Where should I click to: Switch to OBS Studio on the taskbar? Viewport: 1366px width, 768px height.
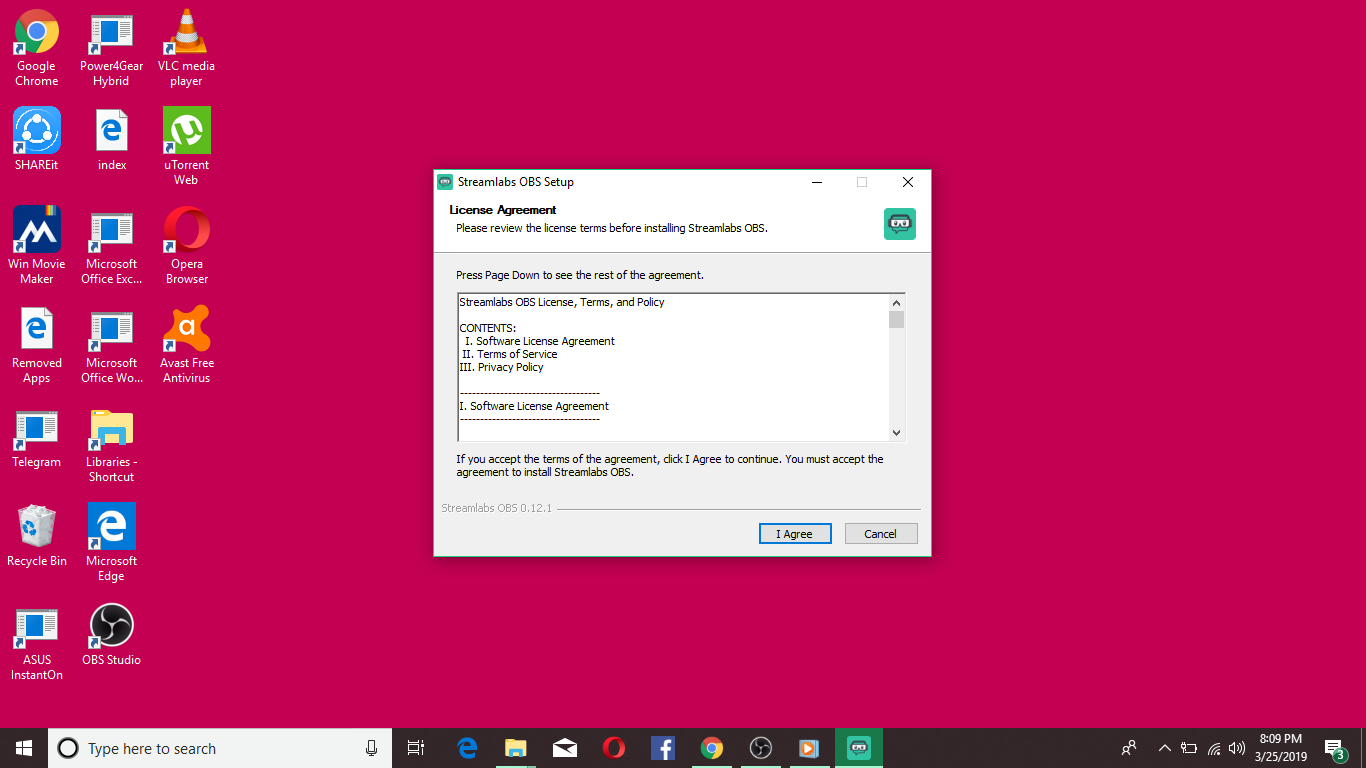(760, 748)
